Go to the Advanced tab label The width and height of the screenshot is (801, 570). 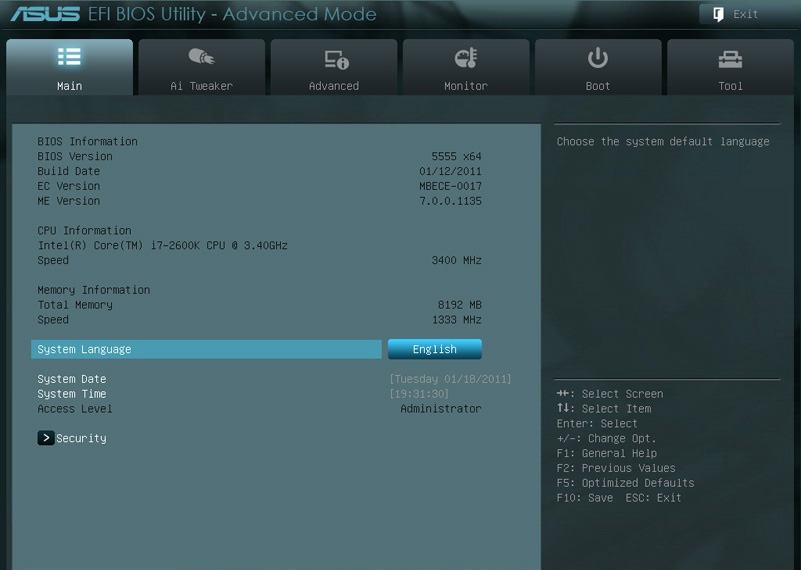coord(334,86)
